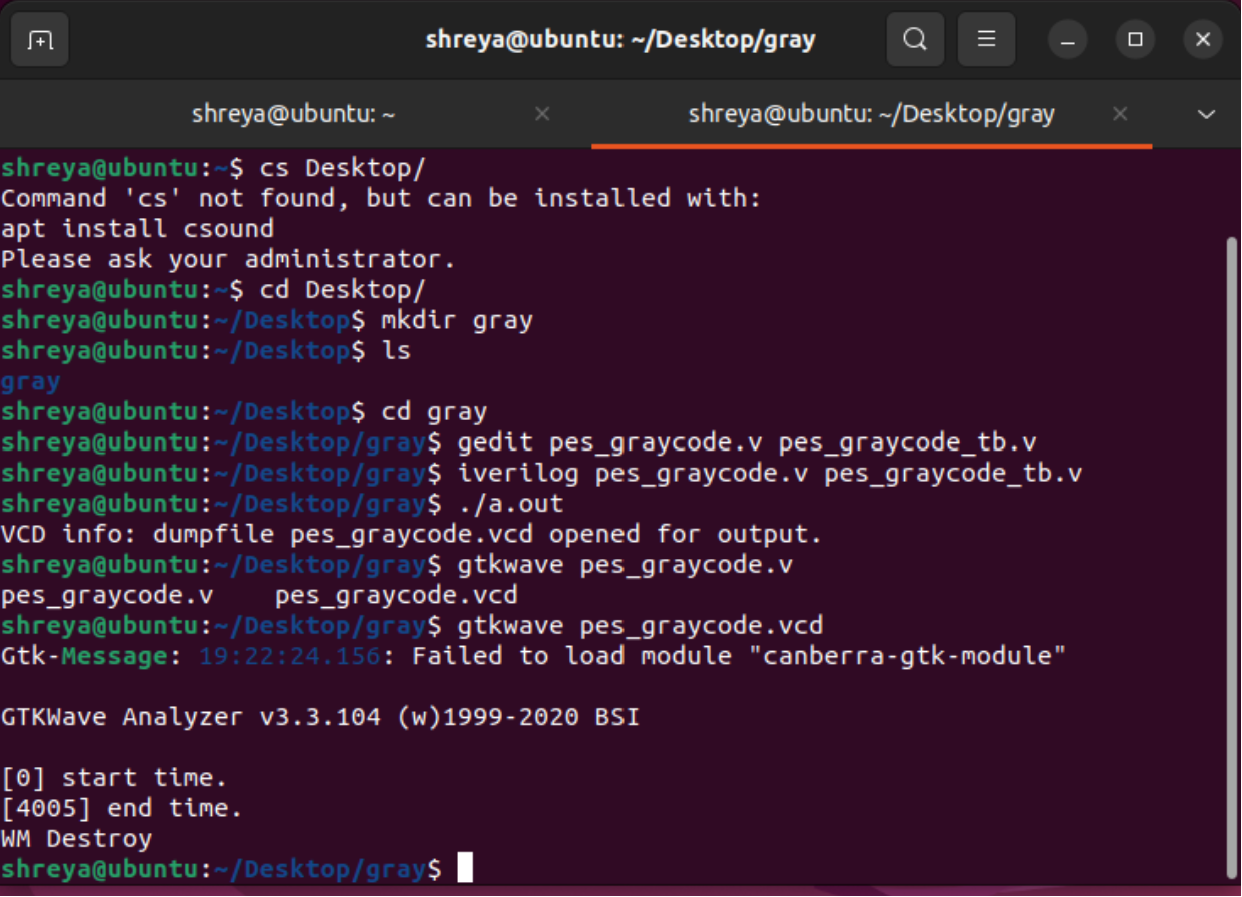Click 'Please ask your administrator.' line
The image size is (1242, 897).
[x=229, y=259]
